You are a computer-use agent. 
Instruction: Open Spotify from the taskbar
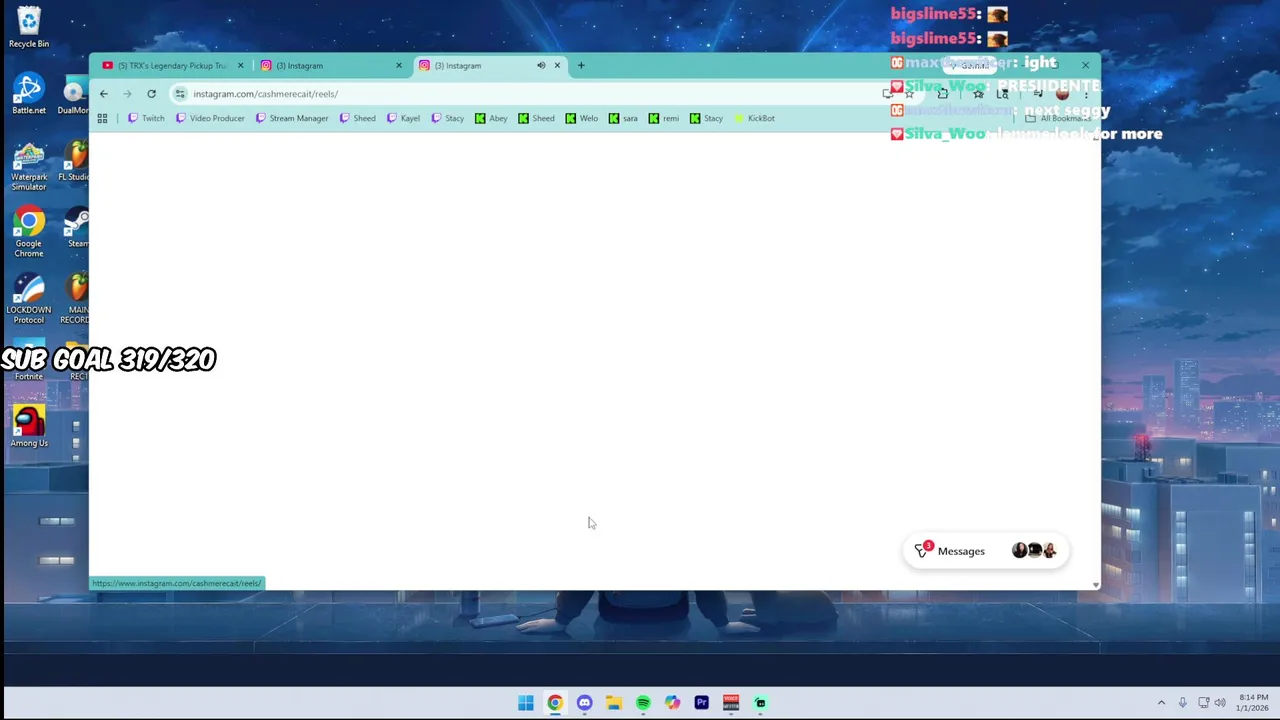tap(643, 703)
